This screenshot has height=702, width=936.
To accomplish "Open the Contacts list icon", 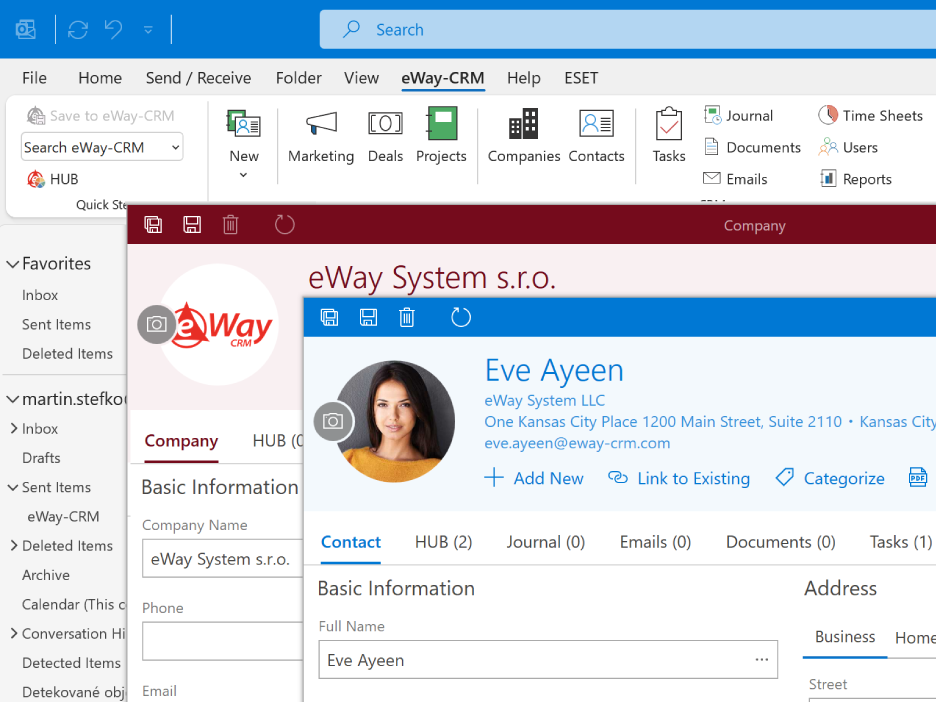I will pyautogui.click(x=596, y=125).
